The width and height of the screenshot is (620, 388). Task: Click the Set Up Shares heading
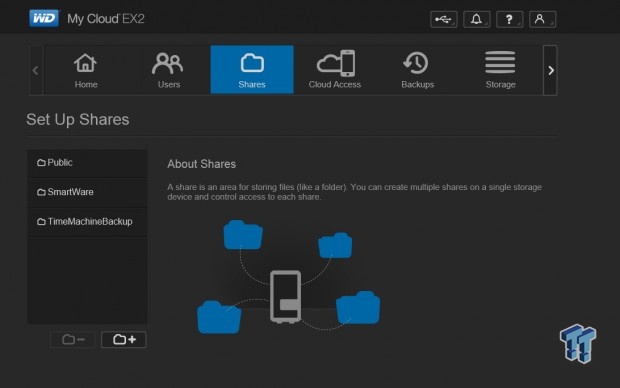click(x=78, y=120)
